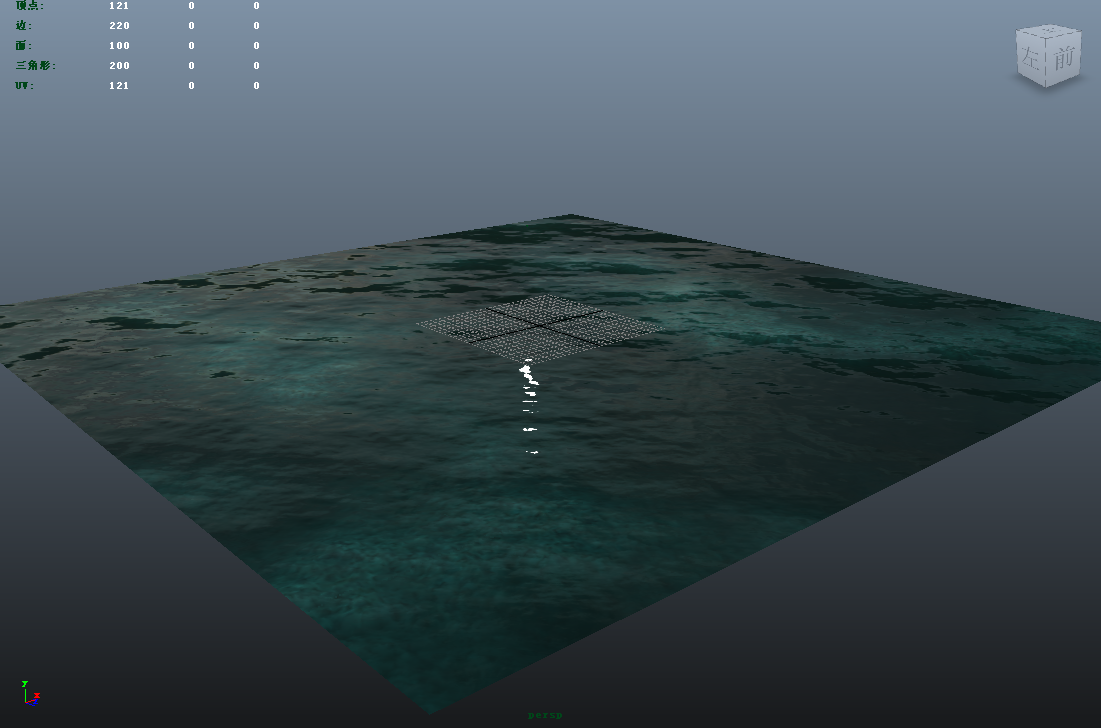Click the green Y axis arrow of the gizmo
The image size is (1101, 728).
pyautogui.click(x=24, y=683)
